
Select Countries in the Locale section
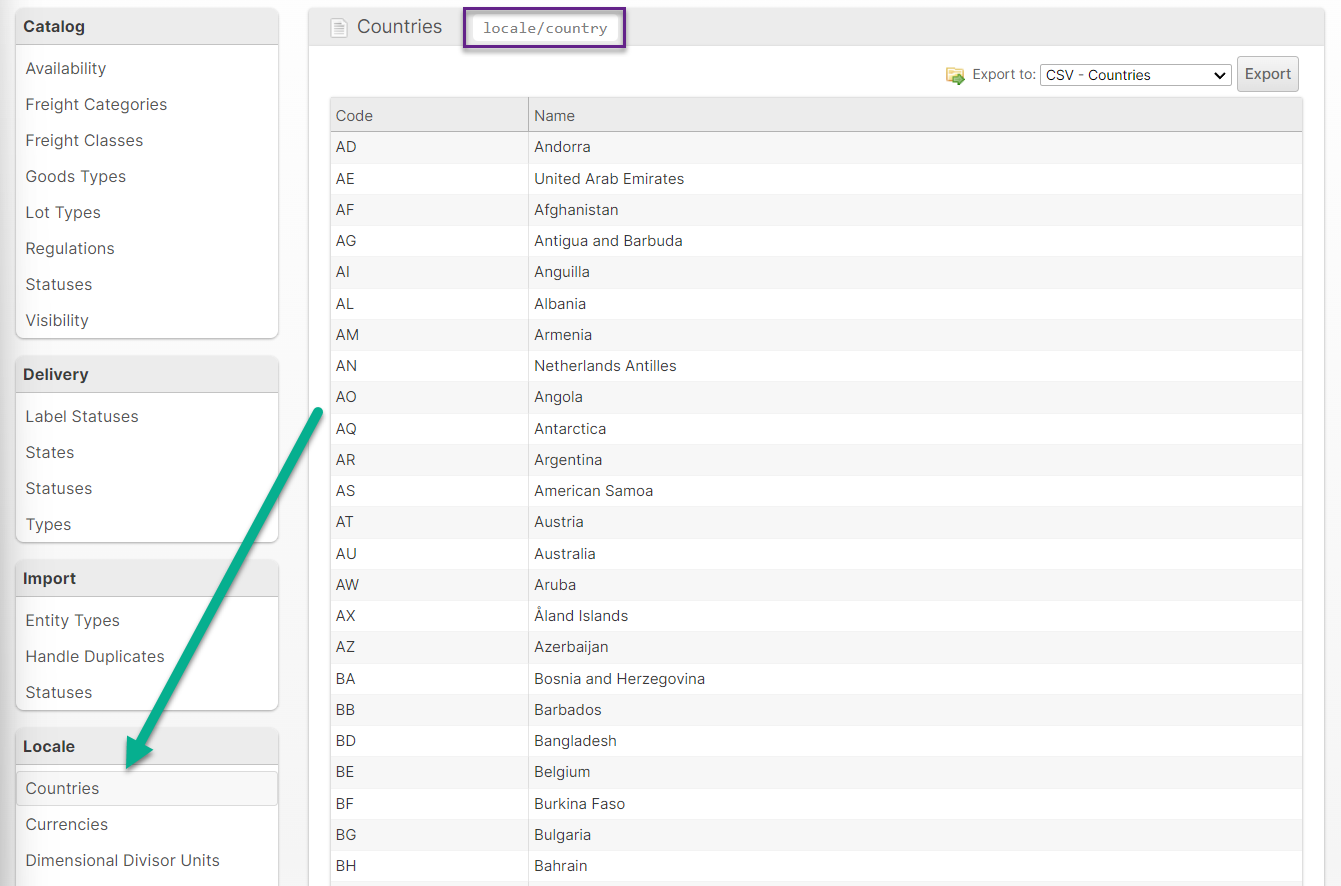pos(63,788)
